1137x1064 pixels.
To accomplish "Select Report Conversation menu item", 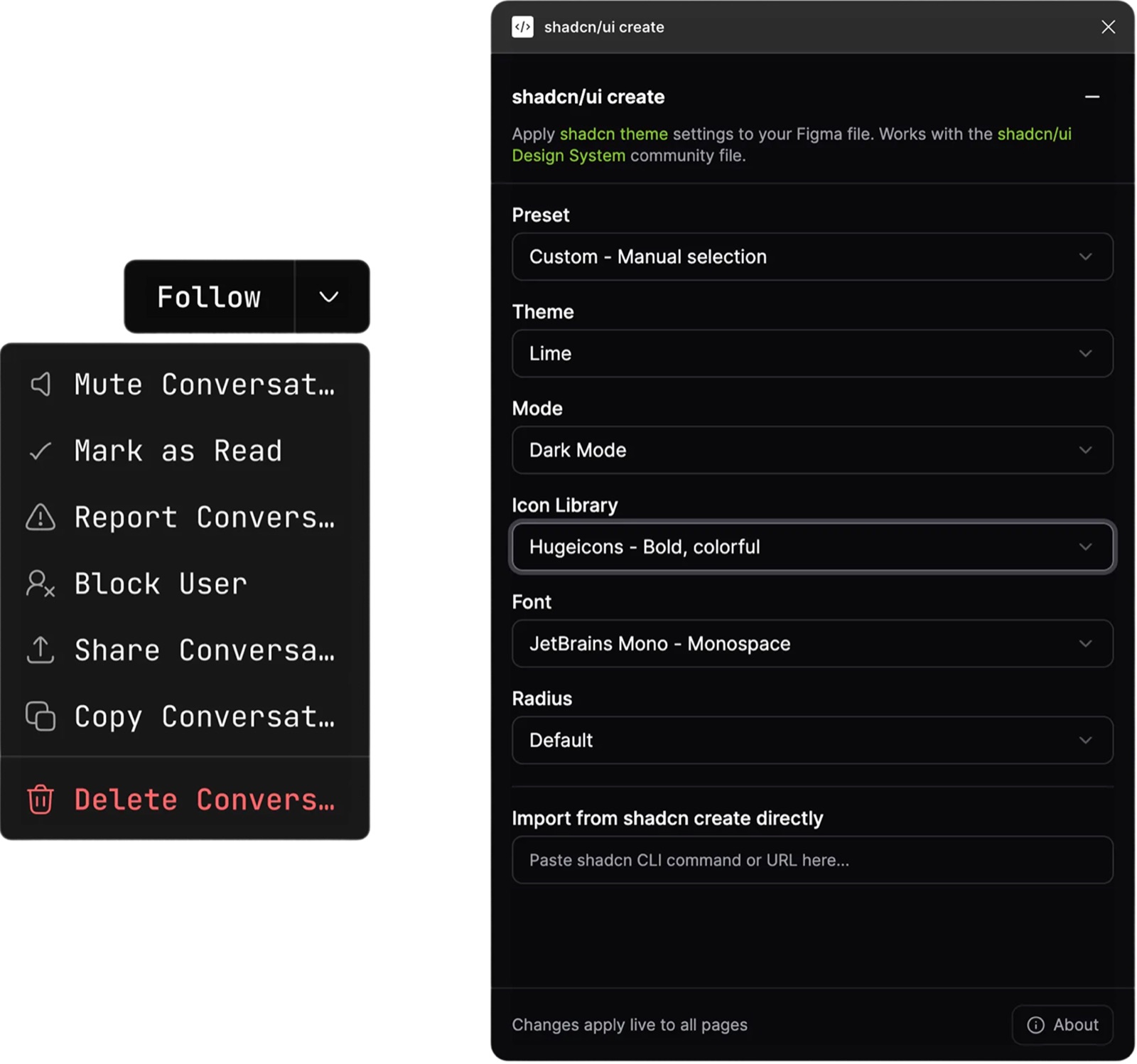I will click(185, 517).
